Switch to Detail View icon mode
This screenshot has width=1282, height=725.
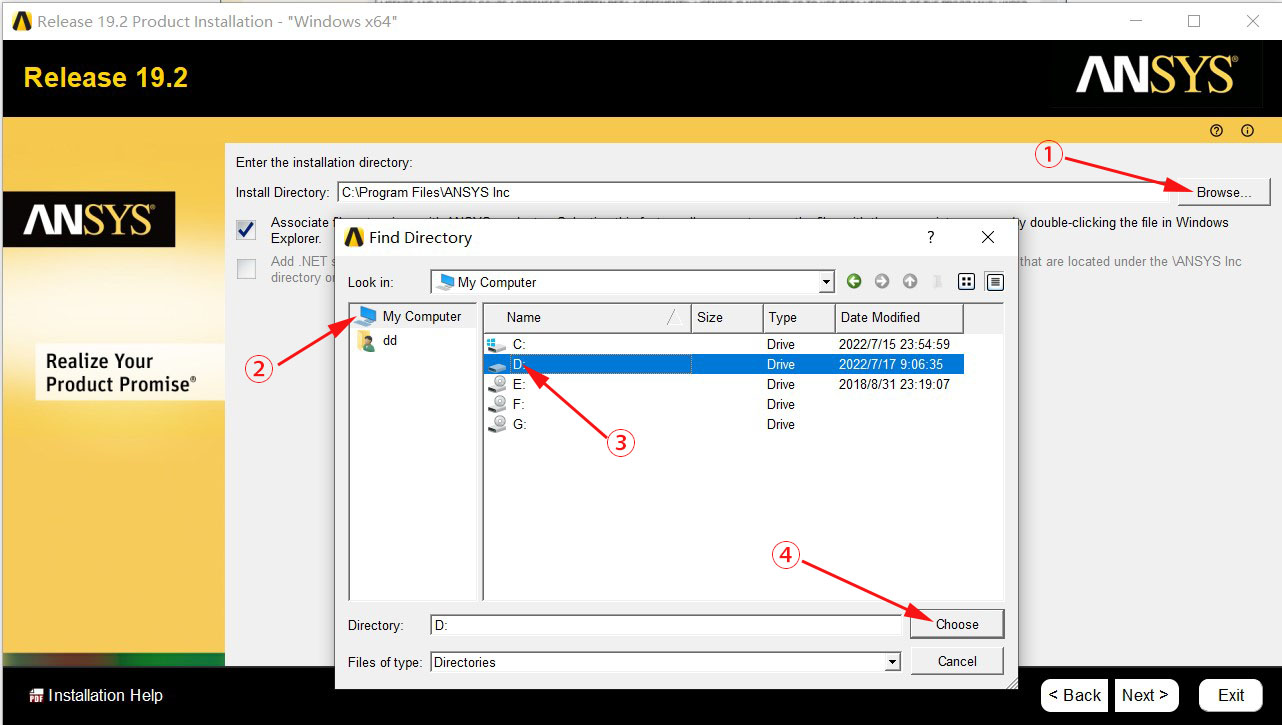(994, 282)
